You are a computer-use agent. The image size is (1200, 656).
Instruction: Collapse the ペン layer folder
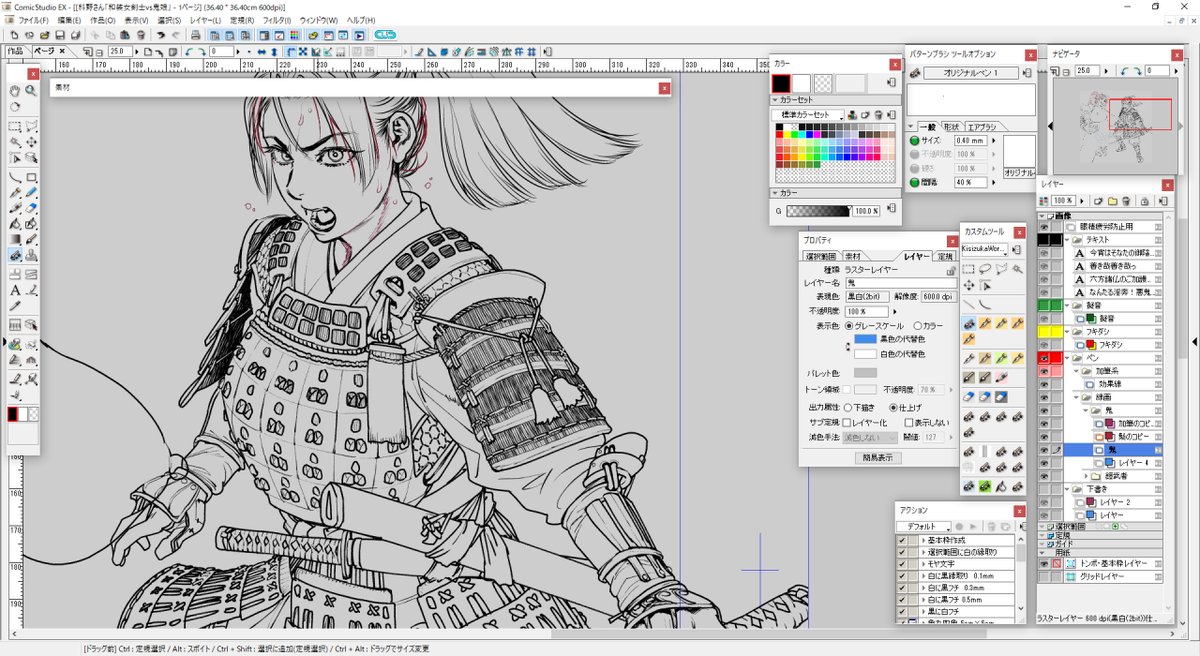[x=1068, y=357]
